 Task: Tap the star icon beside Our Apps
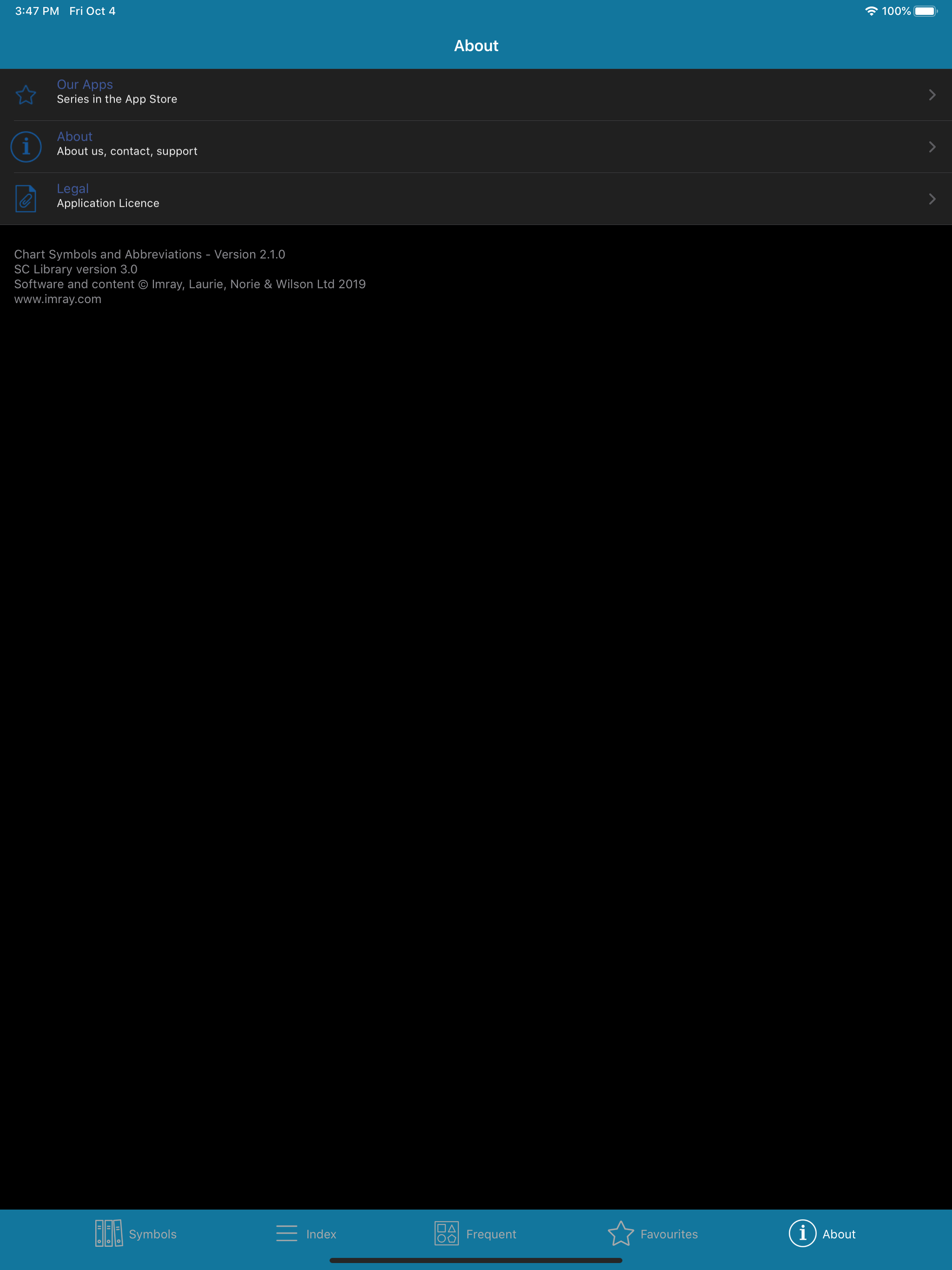coord(26,95)
